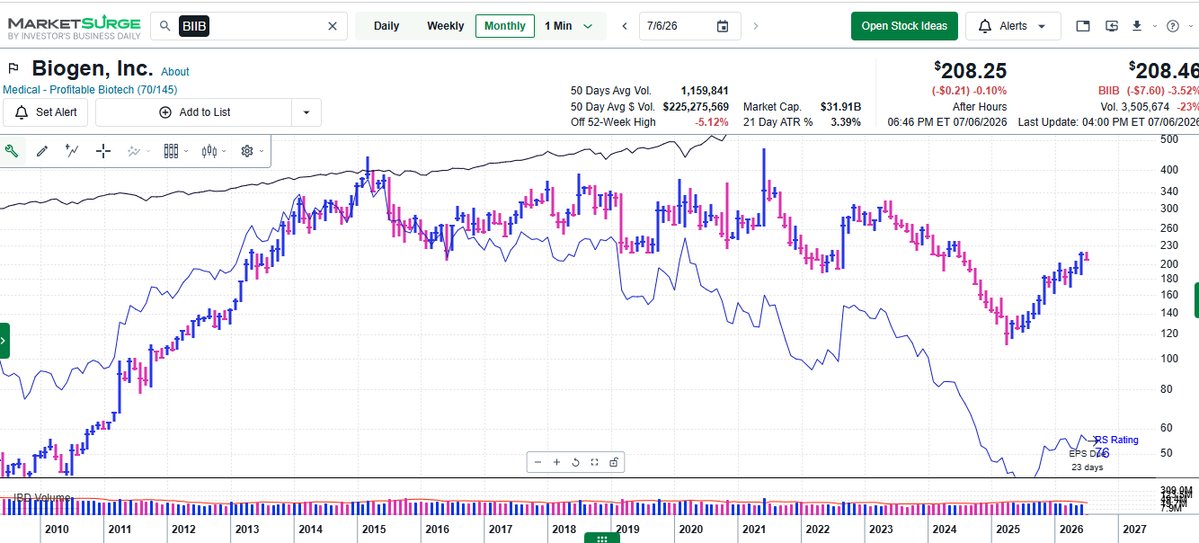Click the 21 Day ATR % 3.39% value

point(845,122)
